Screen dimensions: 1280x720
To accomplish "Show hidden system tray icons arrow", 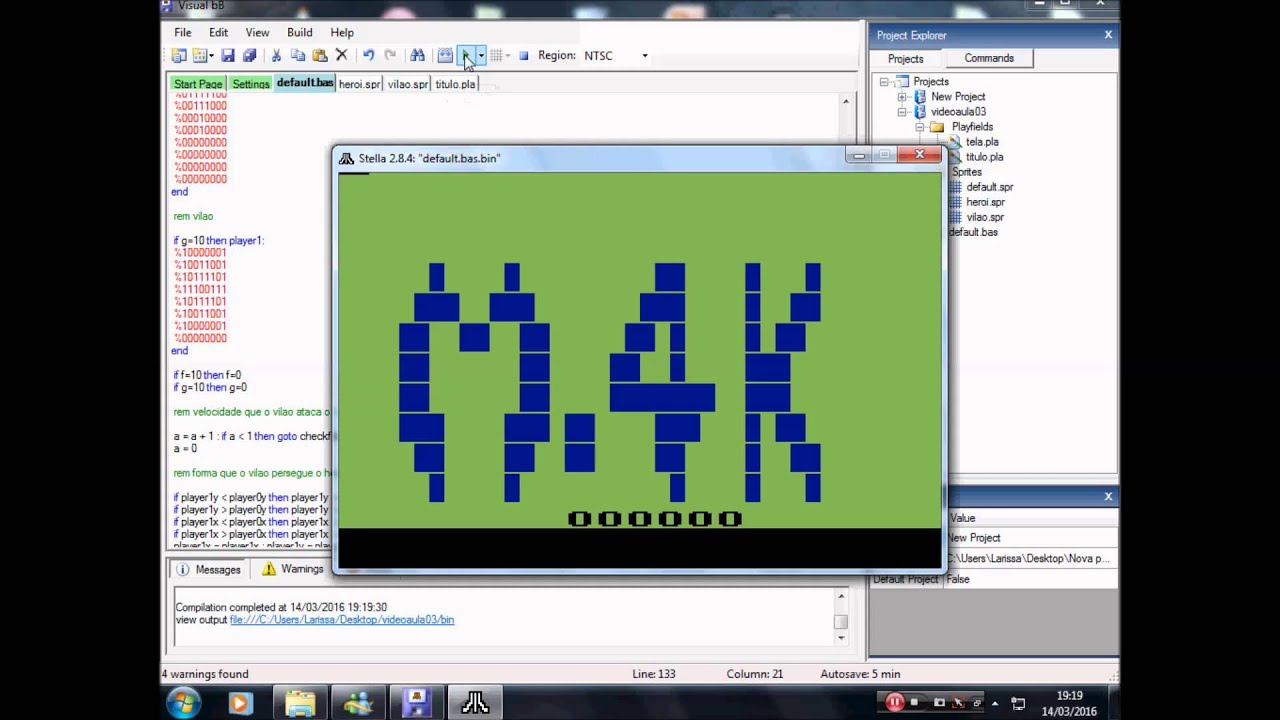I will (x=995, y=703).
